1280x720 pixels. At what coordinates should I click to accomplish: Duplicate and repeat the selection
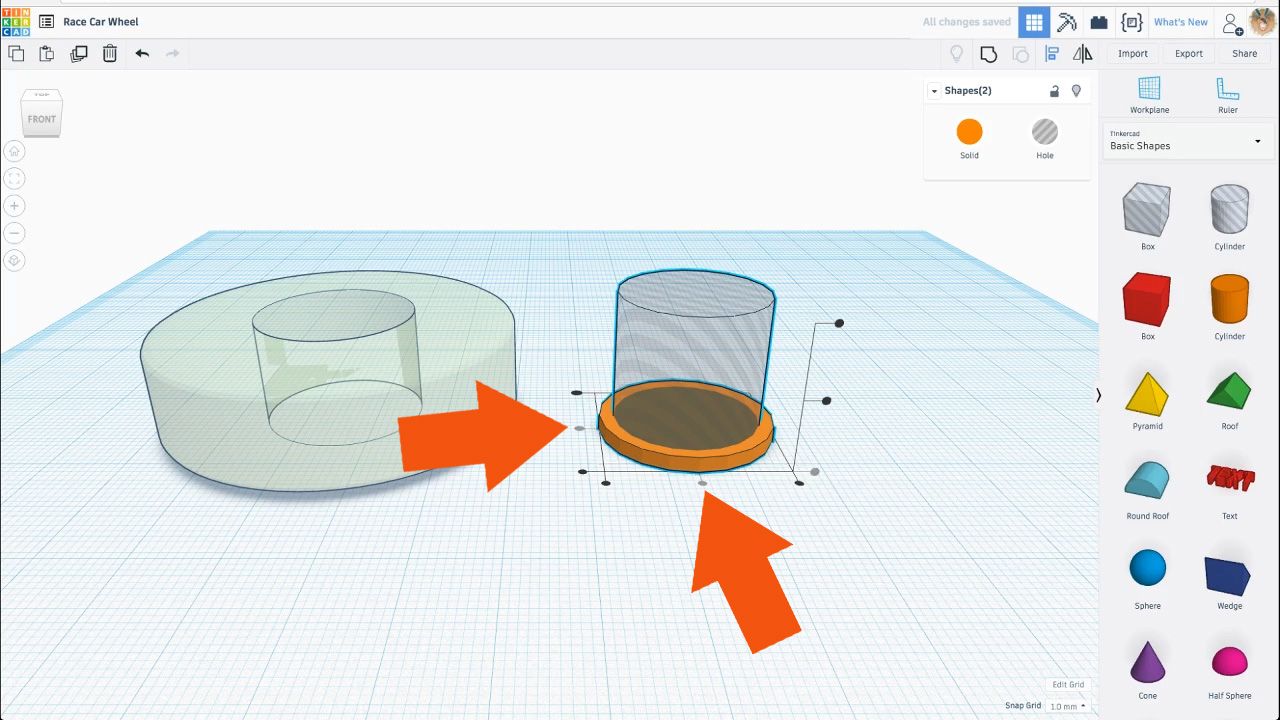click(79, 54)
